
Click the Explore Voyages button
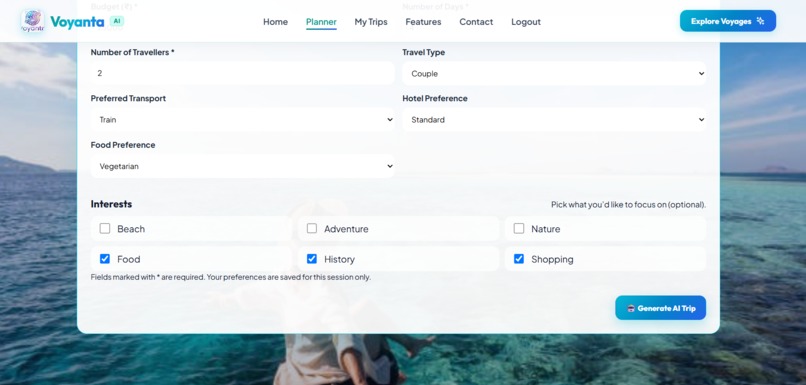coord(728,21)
